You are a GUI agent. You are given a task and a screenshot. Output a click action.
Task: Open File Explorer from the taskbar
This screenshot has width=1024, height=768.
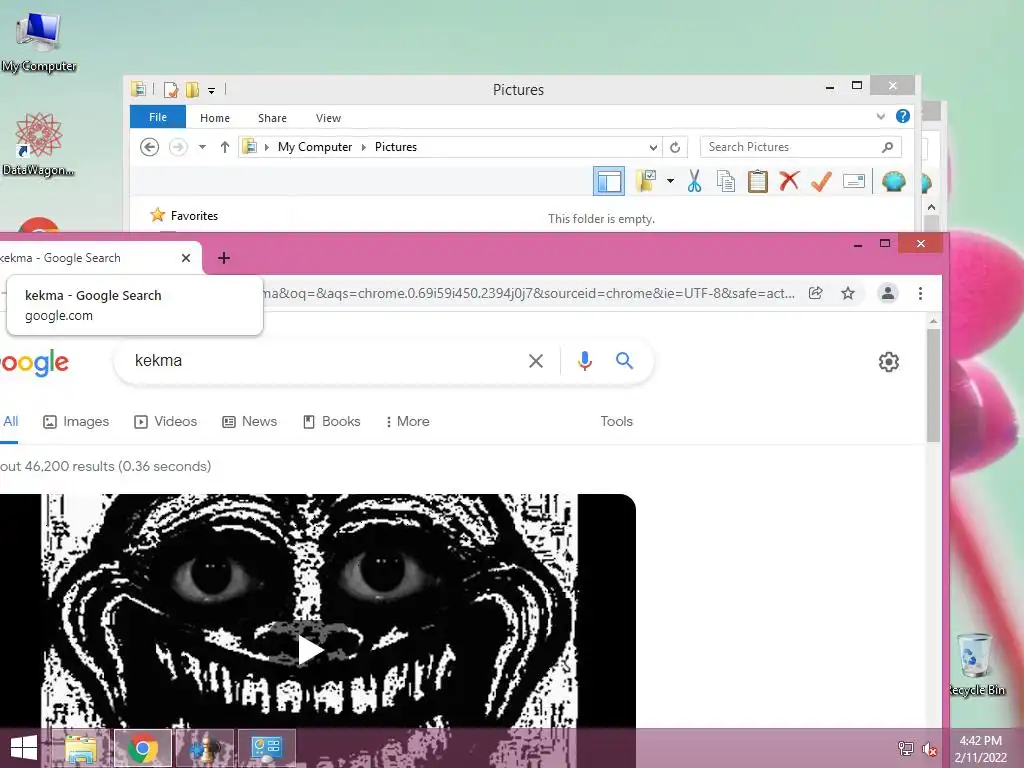pos(82,748)
